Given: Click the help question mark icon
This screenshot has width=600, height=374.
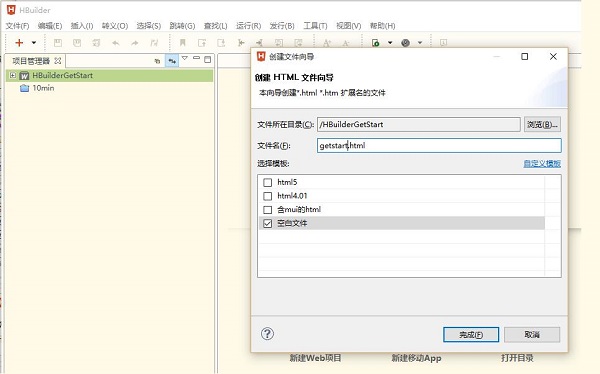Looking at the screenshot, I should point(267,333).
